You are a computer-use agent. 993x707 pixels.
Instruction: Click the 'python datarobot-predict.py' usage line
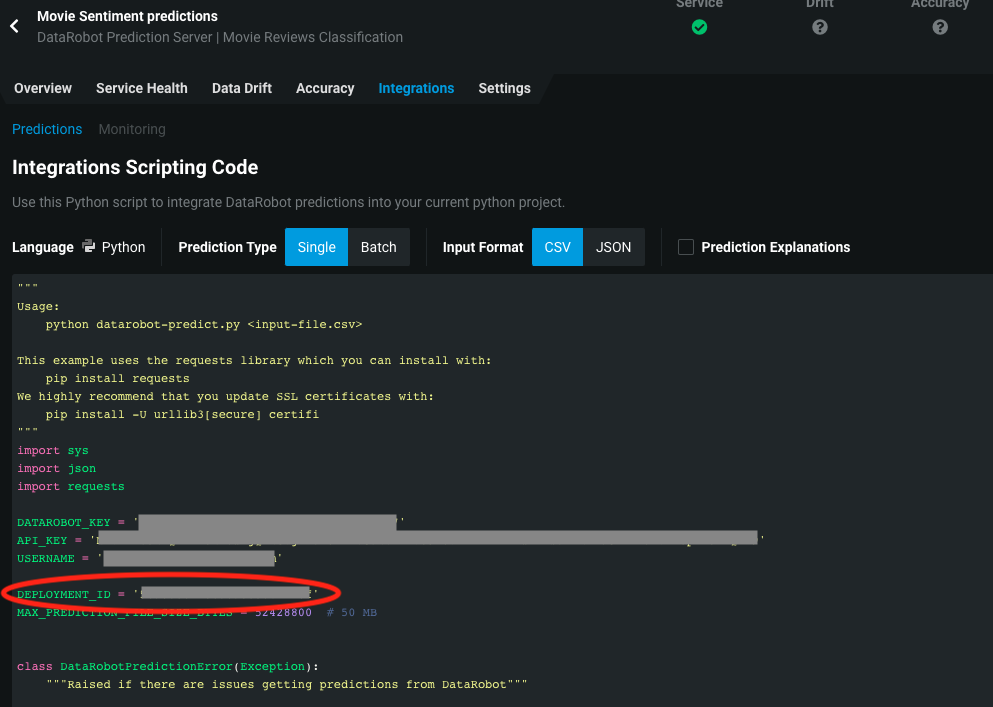pos(204,324)
